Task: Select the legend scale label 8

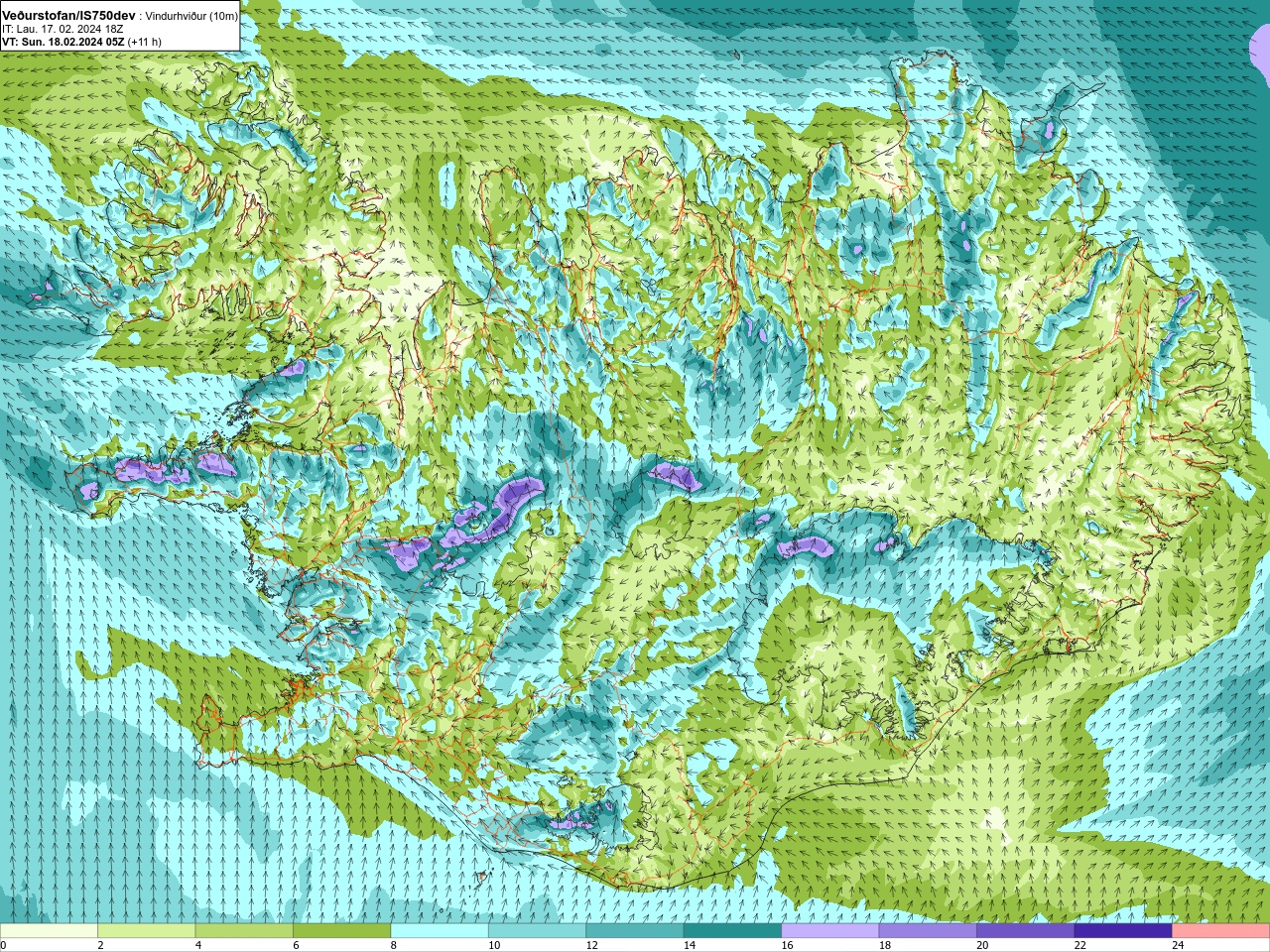Action: pos(393,945)
